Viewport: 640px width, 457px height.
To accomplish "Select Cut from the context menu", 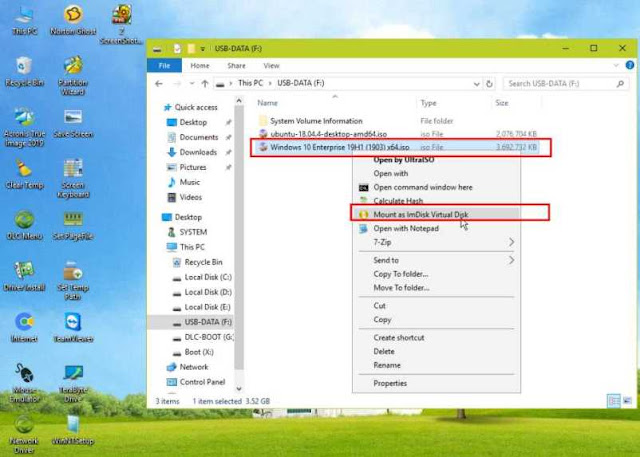I will [x=436, y=306].
